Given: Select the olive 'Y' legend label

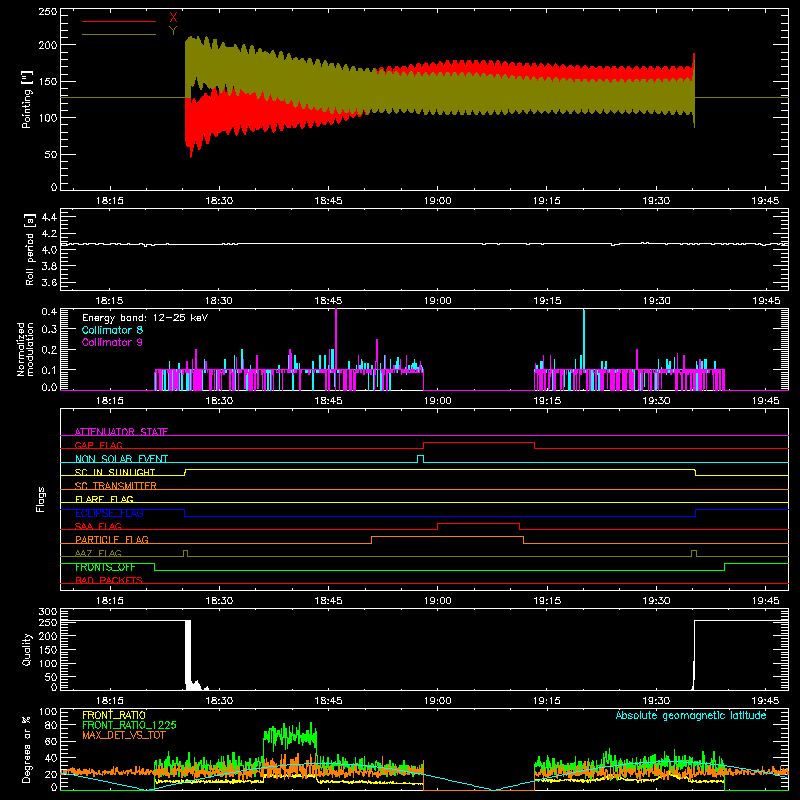Looking at the screenshot, I should tap(173, 31).
